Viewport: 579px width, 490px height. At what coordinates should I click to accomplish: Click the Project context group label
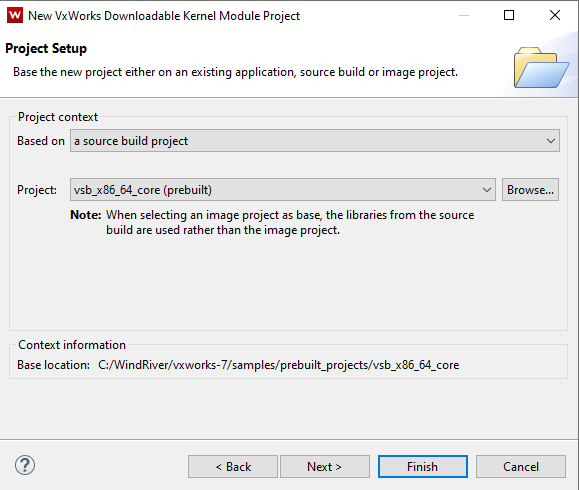(x=58, y=117)
